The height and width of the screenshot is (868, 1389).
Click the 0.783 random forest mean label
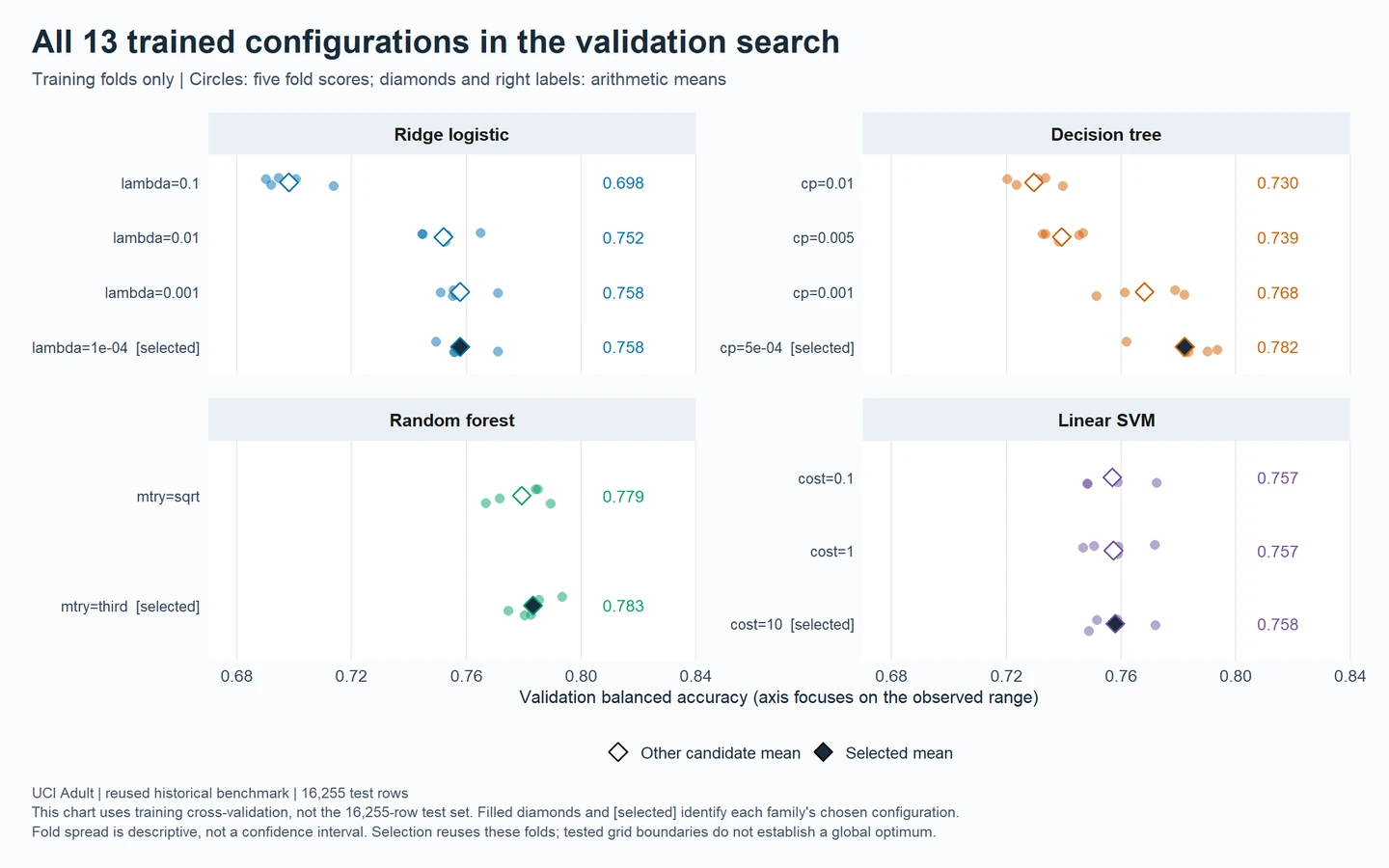623,606
